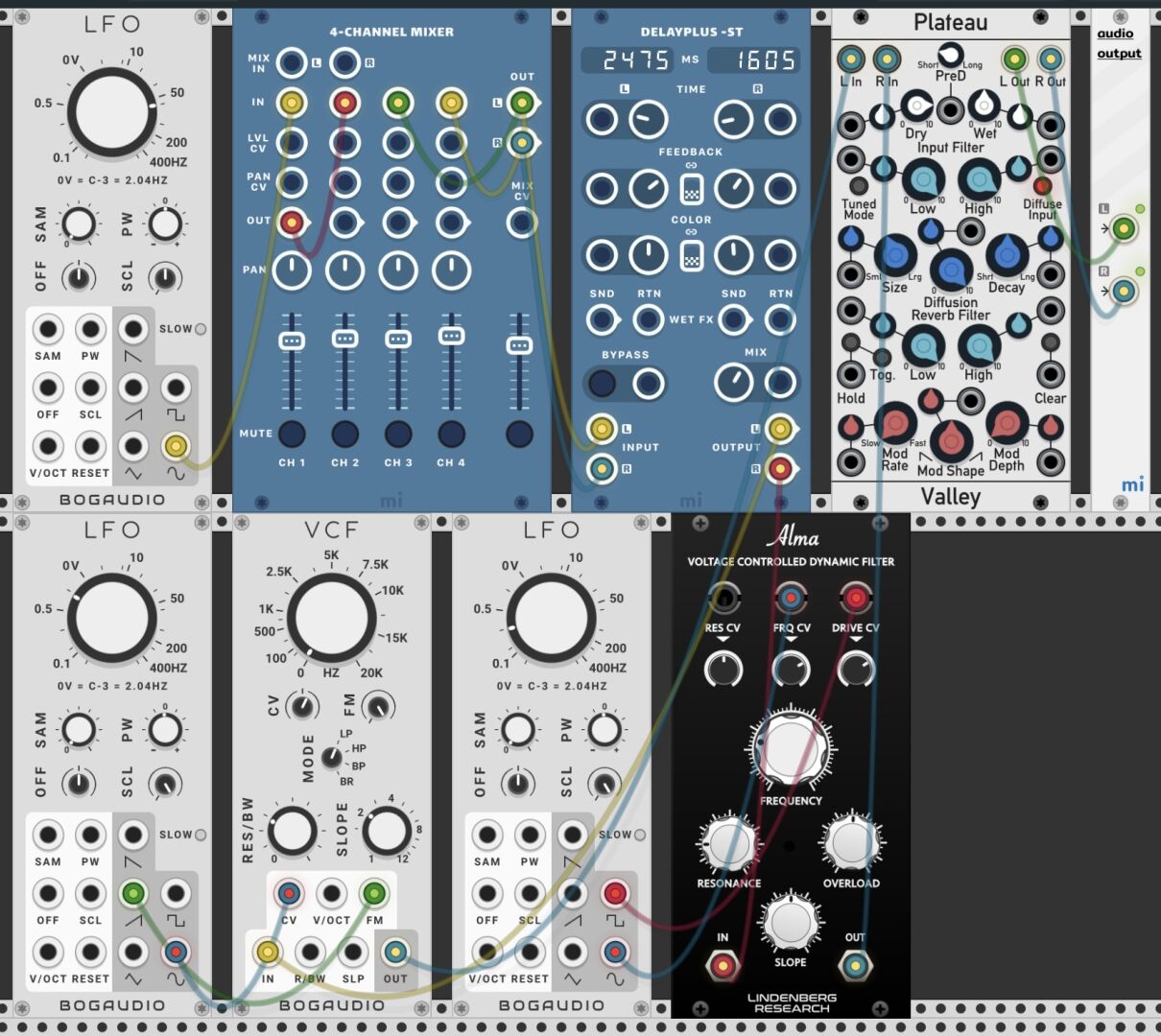Enable Tuned Mode on Plateau
Screen dimensions: 1161x1036
tap(859, 186)
